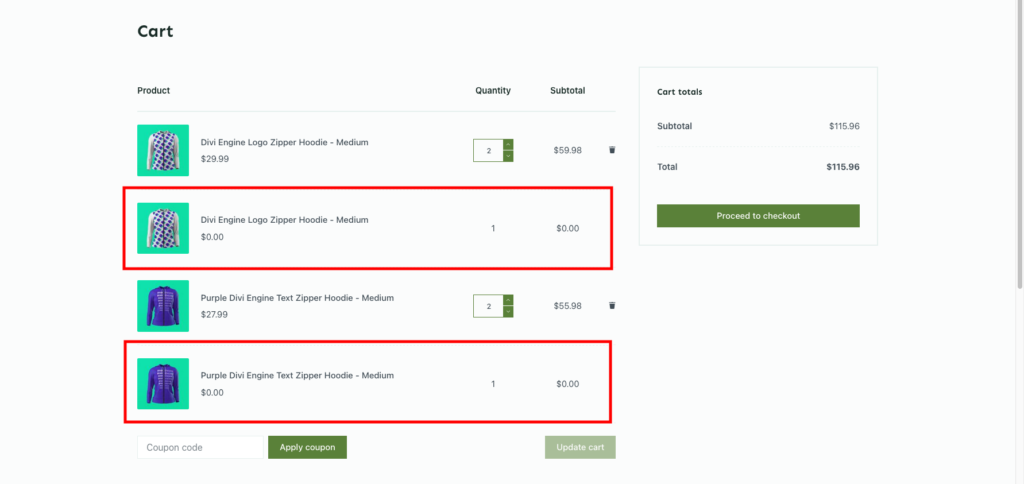Screen dimensions: 1024x484
Task: Remove the $55.98 Purple Text Hoodie row
Action: point(612,305)
